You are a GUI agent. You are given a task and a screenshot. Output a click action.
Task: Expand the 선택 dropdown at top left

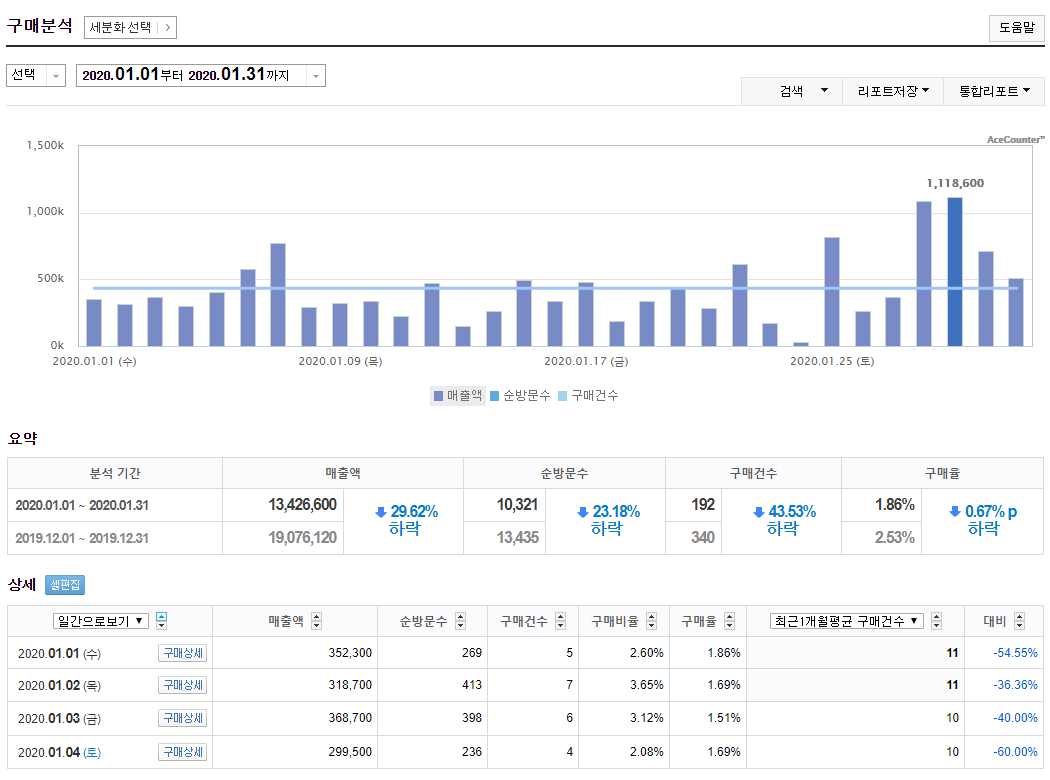pos(36,75)
